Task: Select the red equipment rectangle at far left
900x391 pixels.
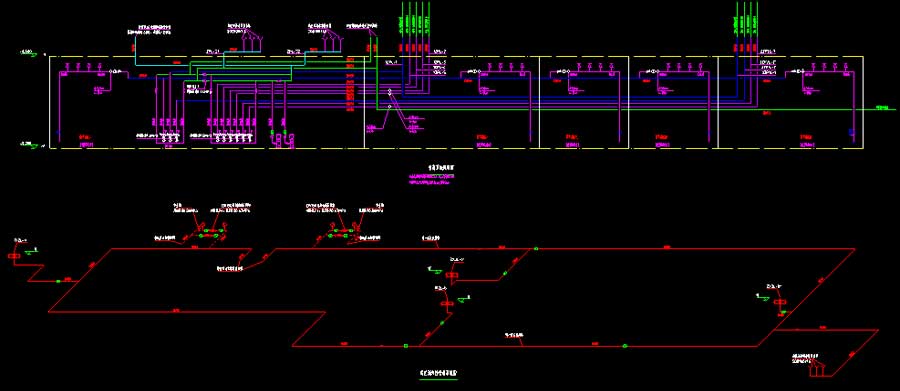Action: [x=14, y=255]
